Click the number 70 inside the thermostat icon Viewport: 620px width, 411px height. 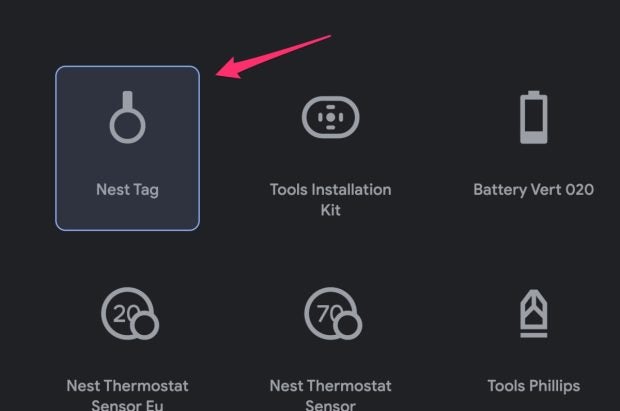tap(327, 314)
